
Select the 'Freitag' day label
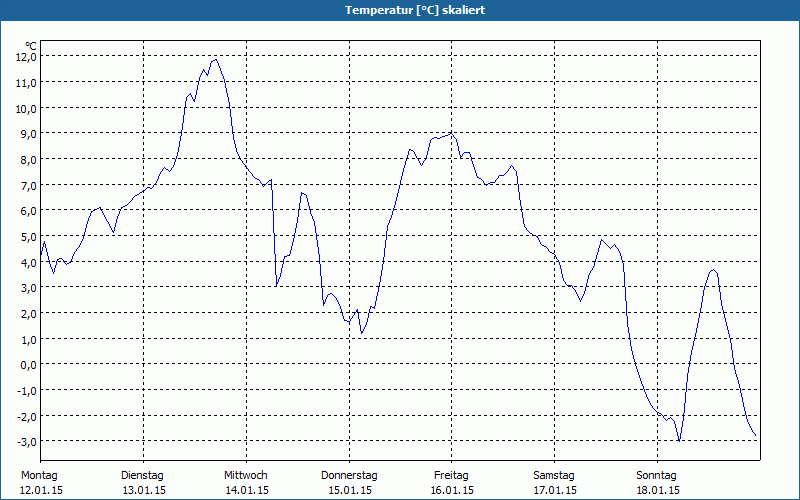[x=451, y=476]
